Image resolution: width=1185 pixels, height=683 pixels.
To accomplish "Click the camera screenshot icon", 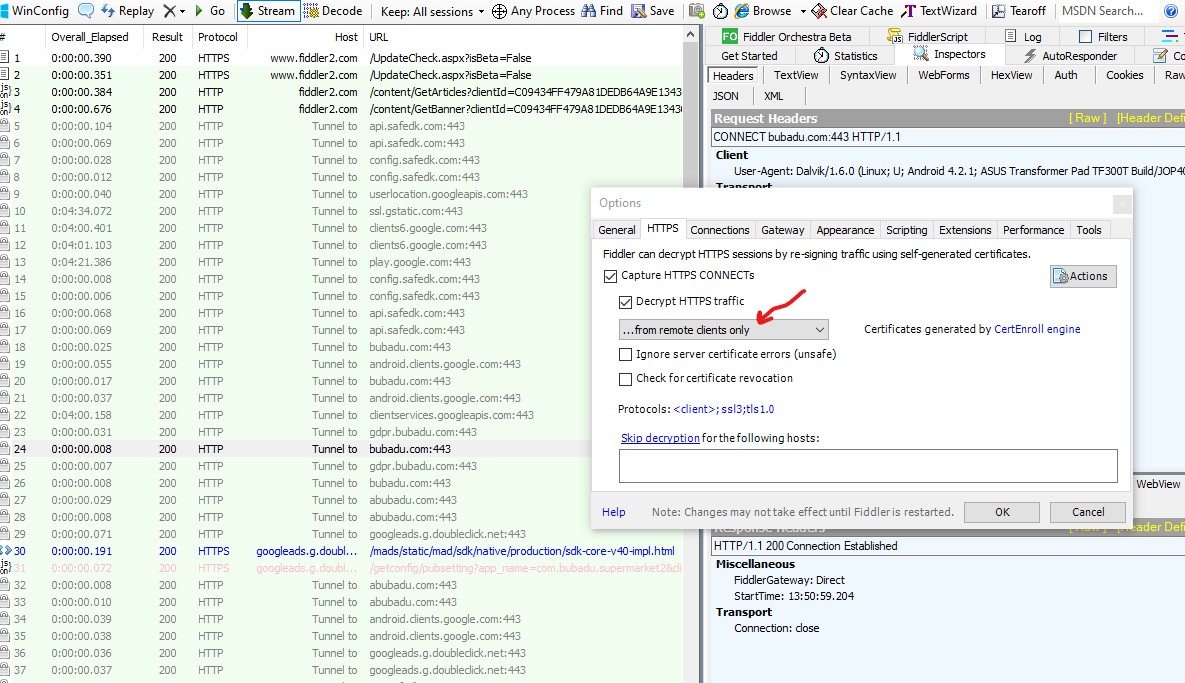I will click(x=697, y=11).
